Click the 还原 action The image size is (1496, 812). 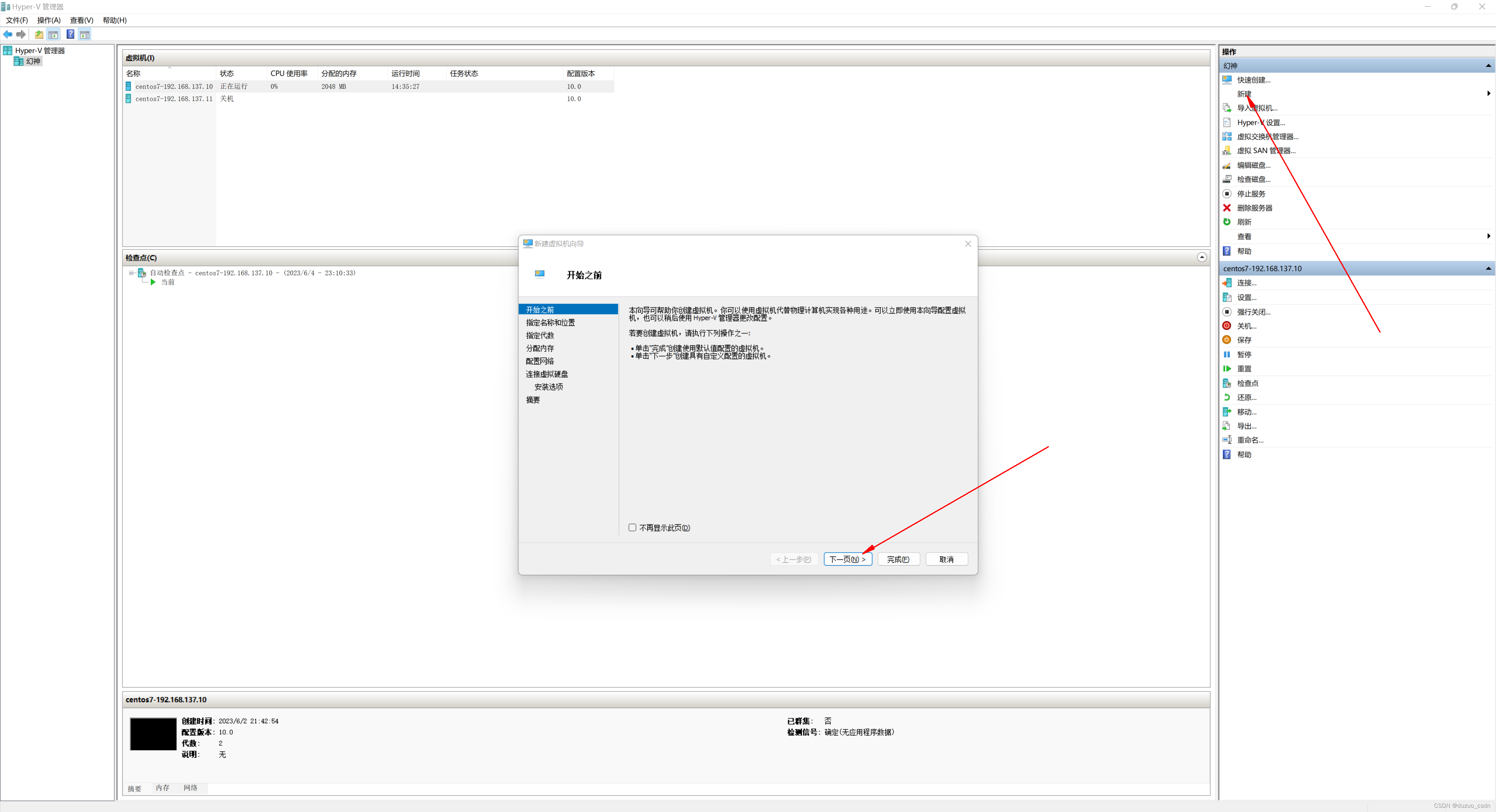click(x=1246, y=397)
